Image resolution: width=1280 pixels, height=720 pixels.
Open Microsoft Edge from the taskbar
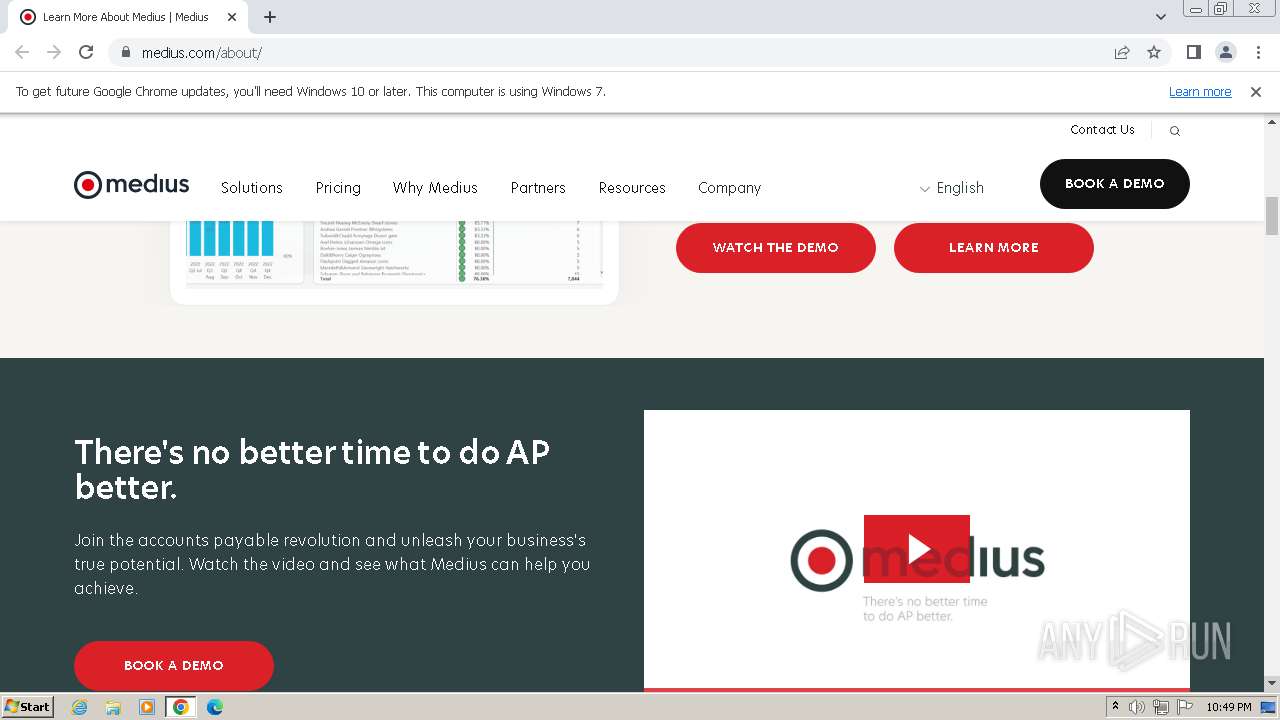point(215,707)
